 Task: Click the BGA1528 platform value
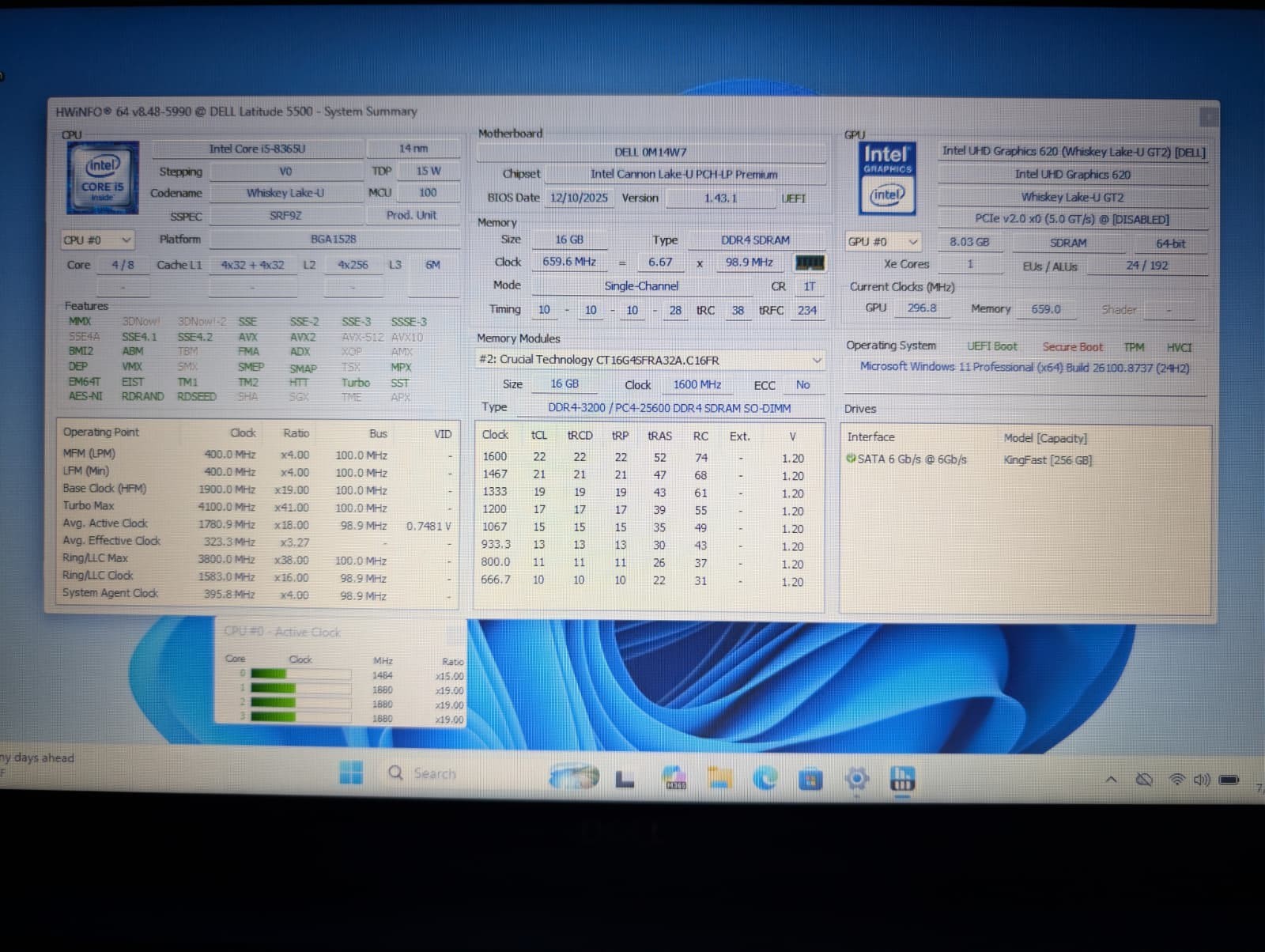pyautogui.click(x=333, y=239)
